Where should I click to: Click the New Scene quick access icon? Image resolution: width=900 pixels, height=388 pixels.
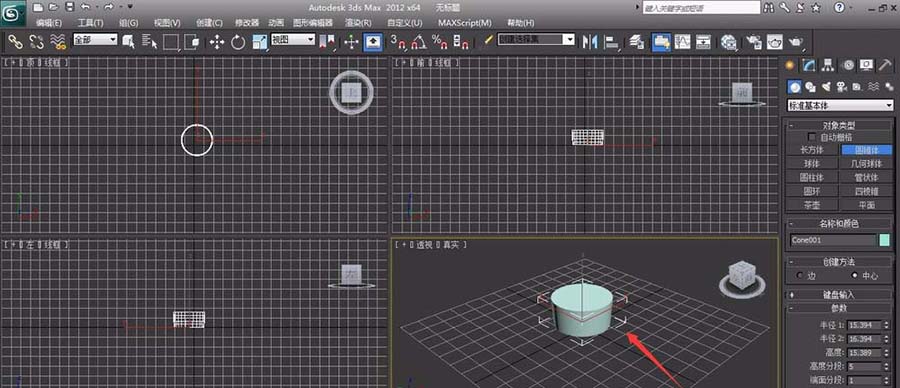point(38,7)
